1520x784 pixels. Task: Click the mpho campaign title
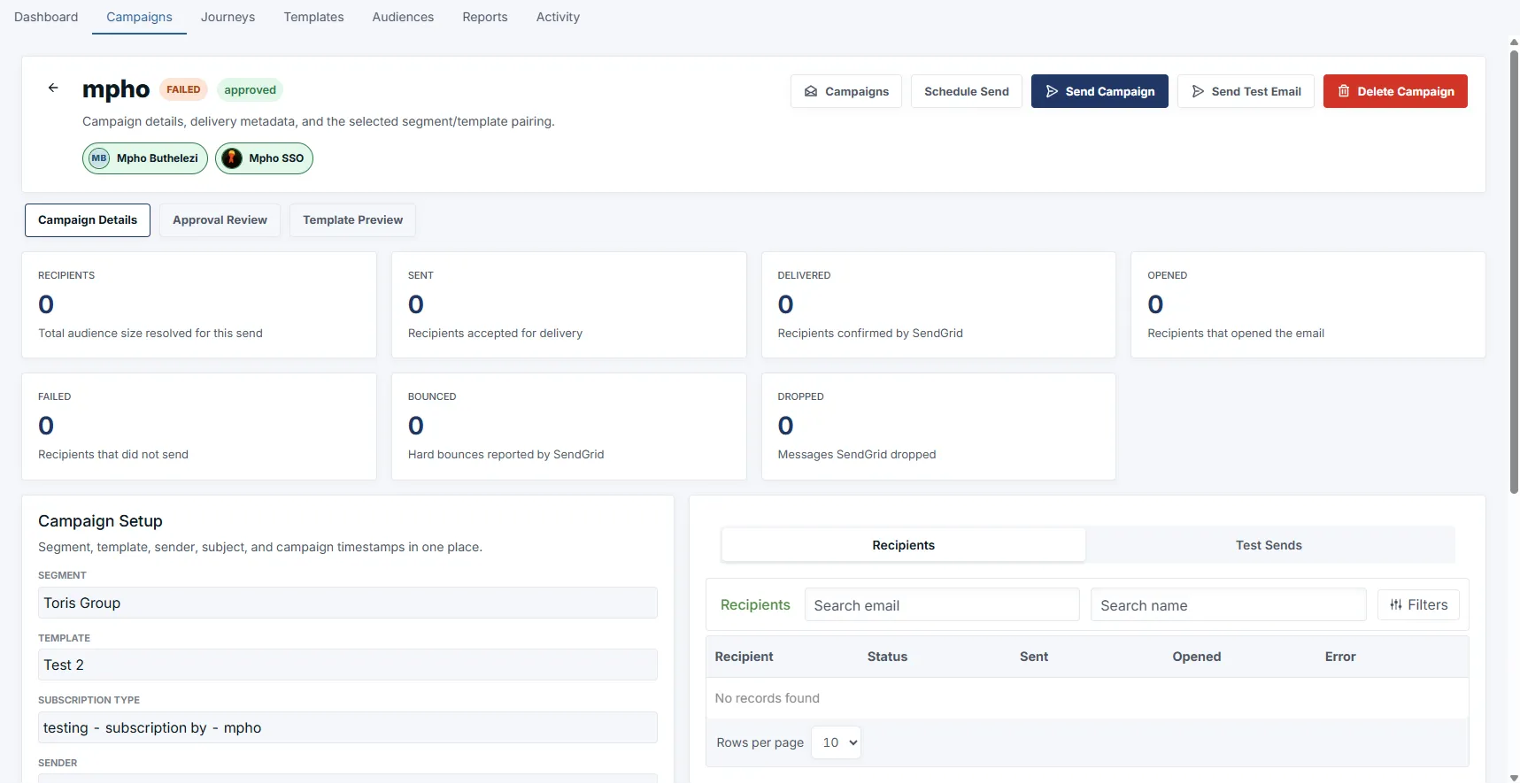116,89
